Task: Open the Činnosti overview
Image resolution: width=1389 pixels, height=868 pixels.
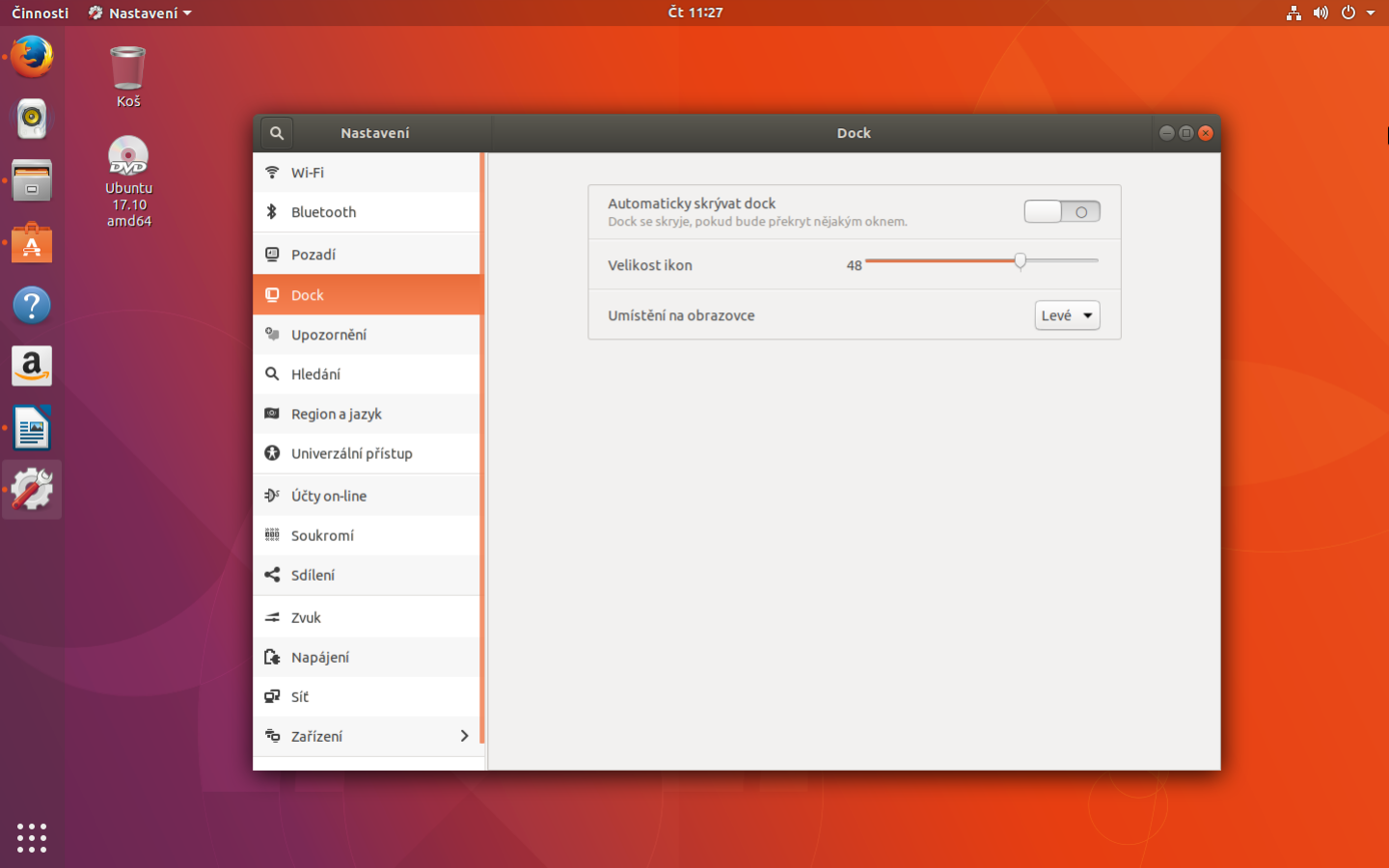Action: tap(39, 13)
